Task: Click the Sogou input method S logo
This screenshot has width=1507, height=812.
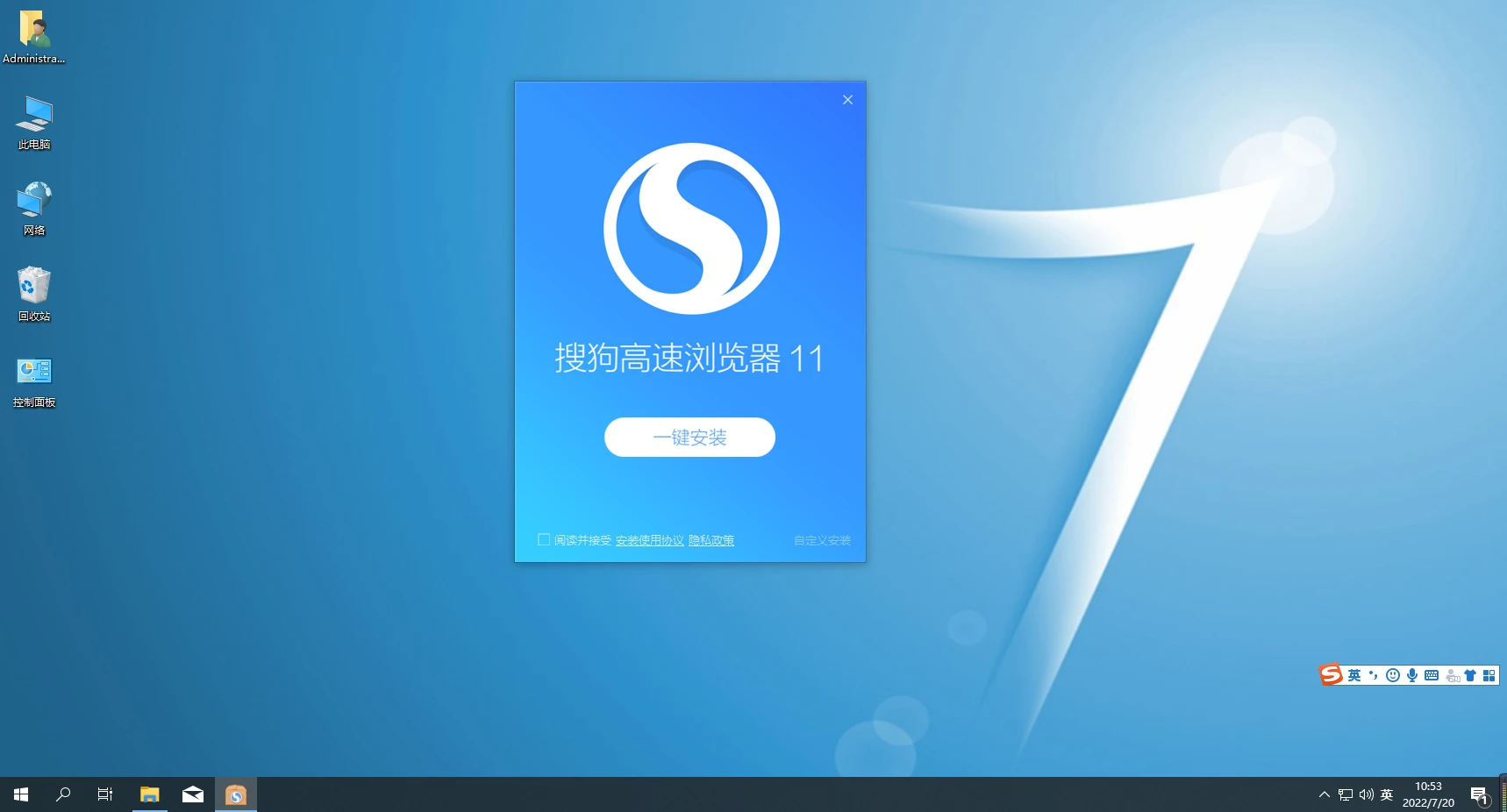Action: (x=1331, y=674)
